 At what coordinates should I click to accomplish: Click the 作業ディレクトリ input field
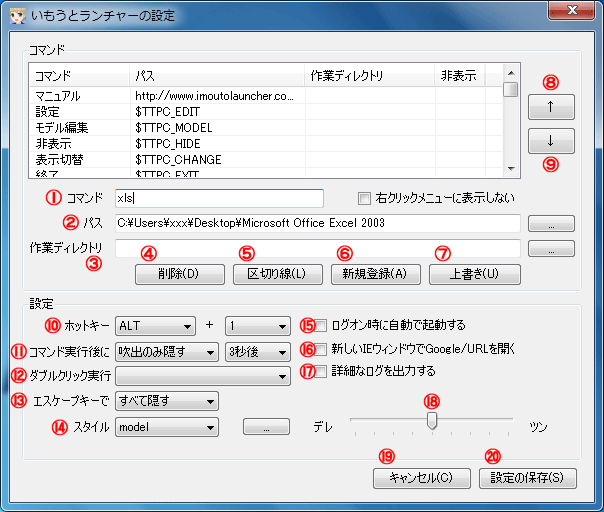(318, 248)
